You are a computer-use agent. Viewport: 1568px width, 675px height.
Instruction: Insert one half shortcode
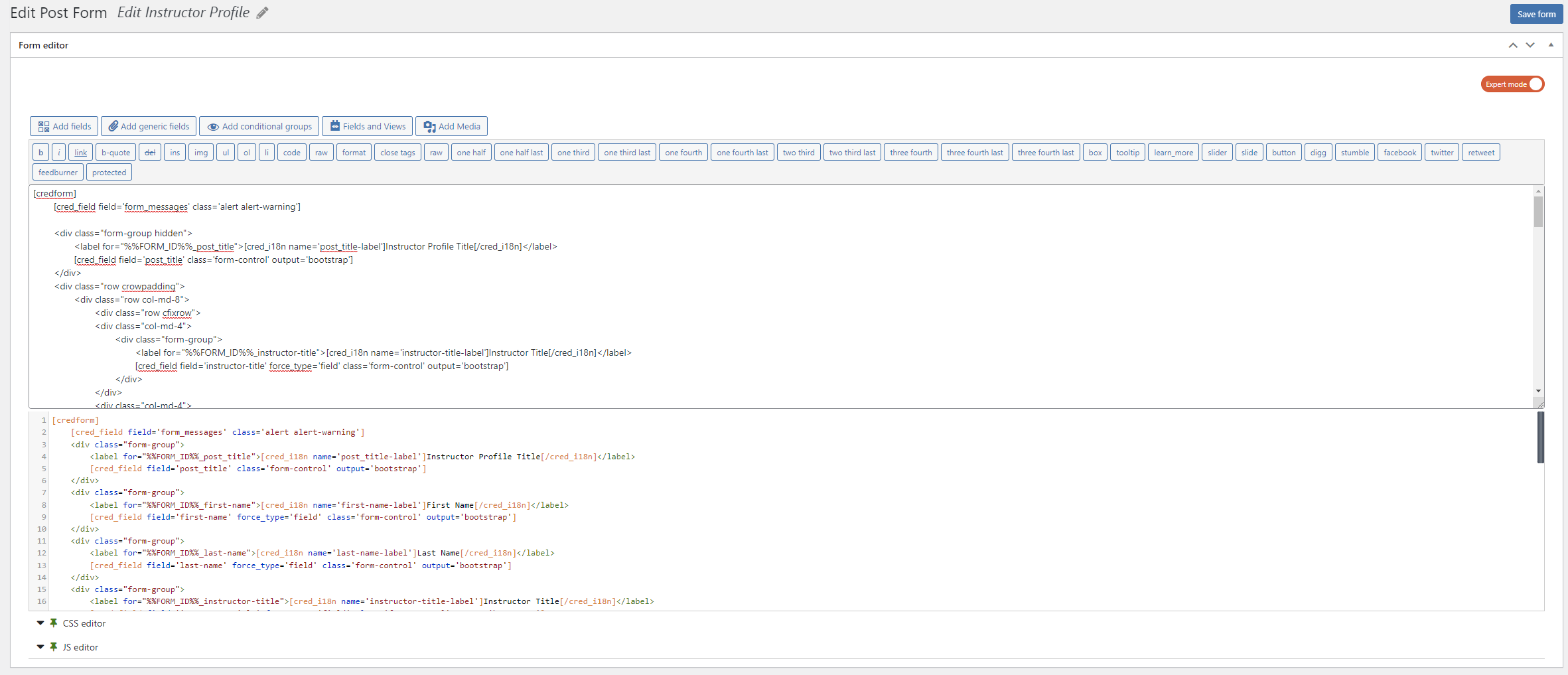click(x=471, y=153)
